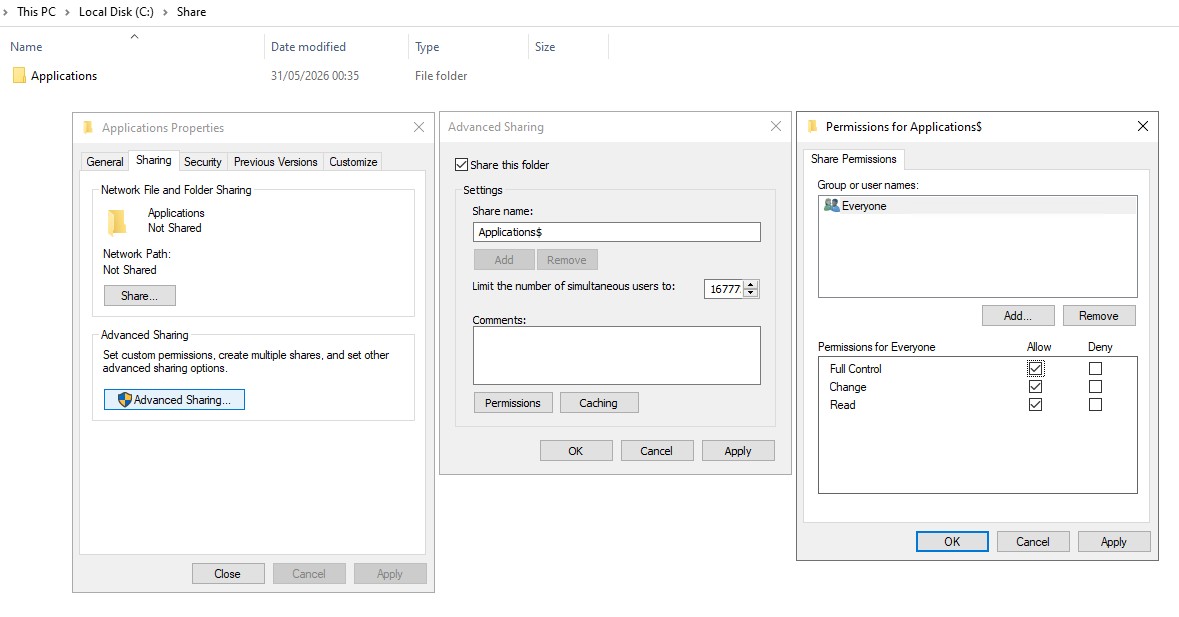Click folder icon in Permissions for Applications$ title
Screen dimensions: 1179x617
click(812, 126)
